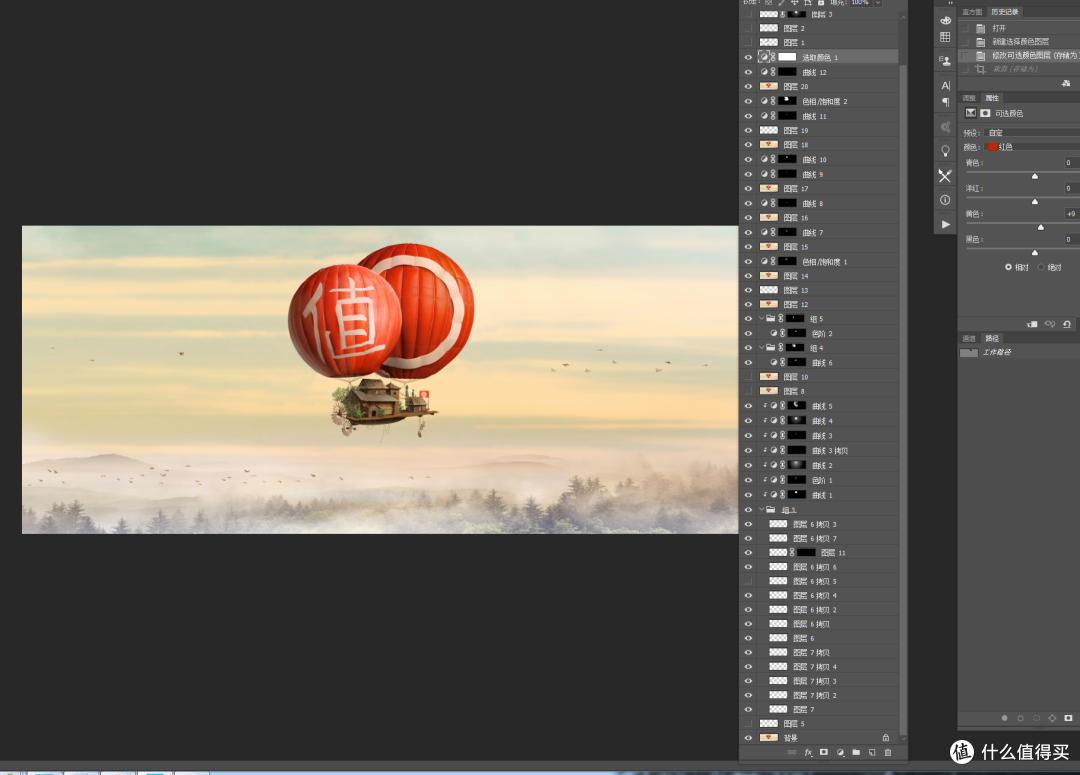Open the 预设 preset dropdown
This screenshot has height=775, width=1080.
pos(1032,132)
